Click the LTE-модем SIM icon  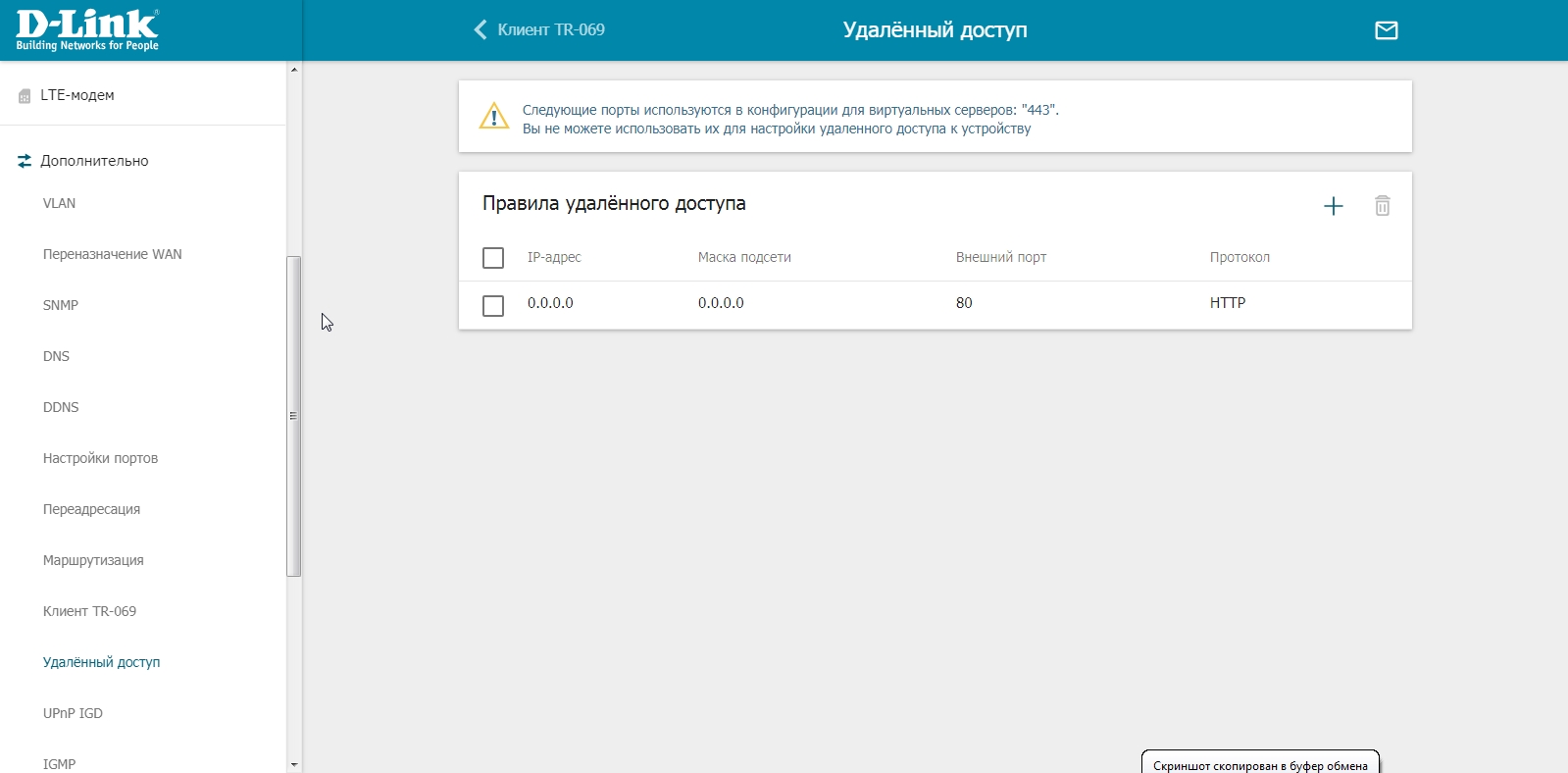pyautogui.click(x=25, y=96)
